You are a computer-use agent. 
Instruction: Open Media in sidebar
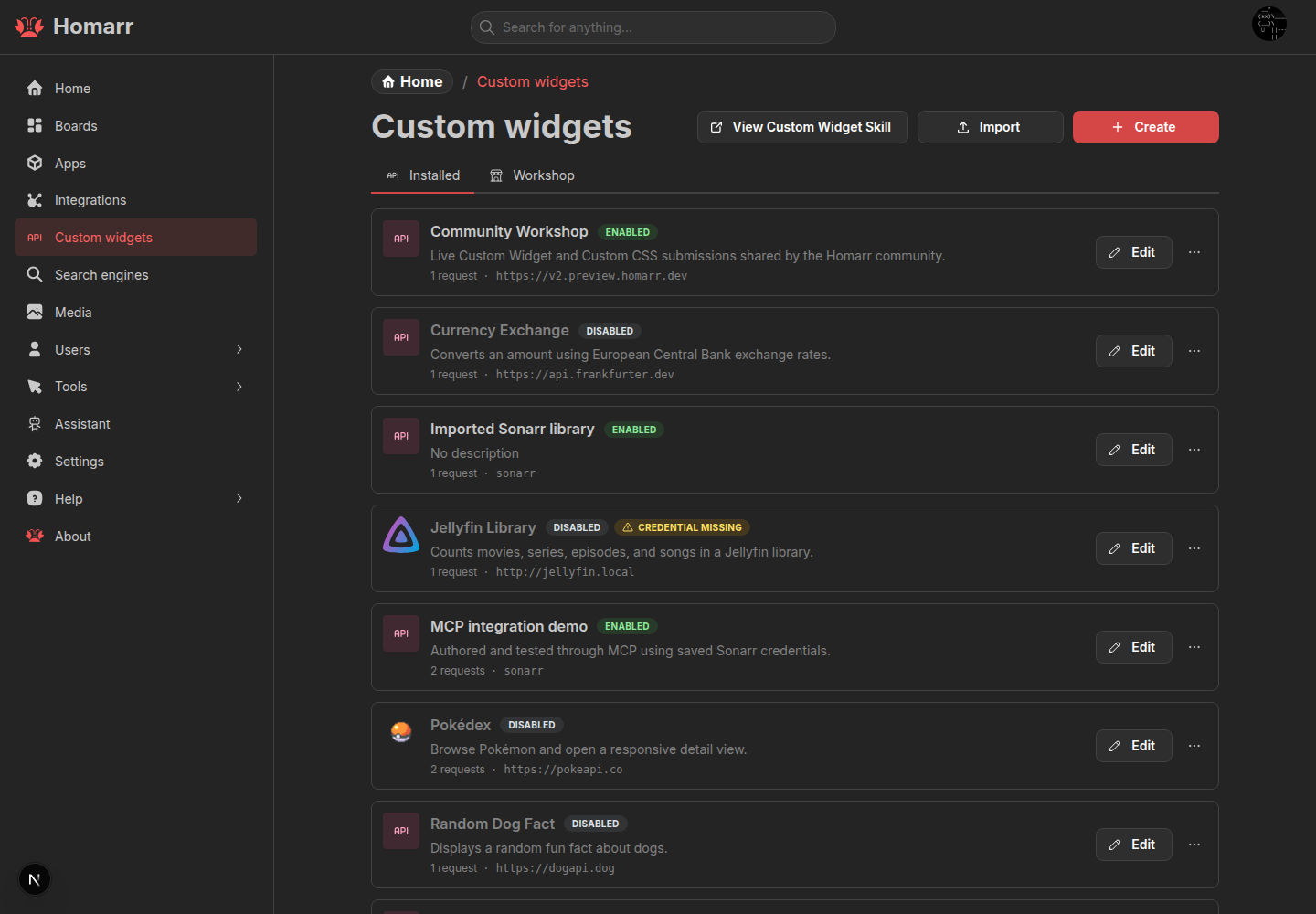point(135,313)
